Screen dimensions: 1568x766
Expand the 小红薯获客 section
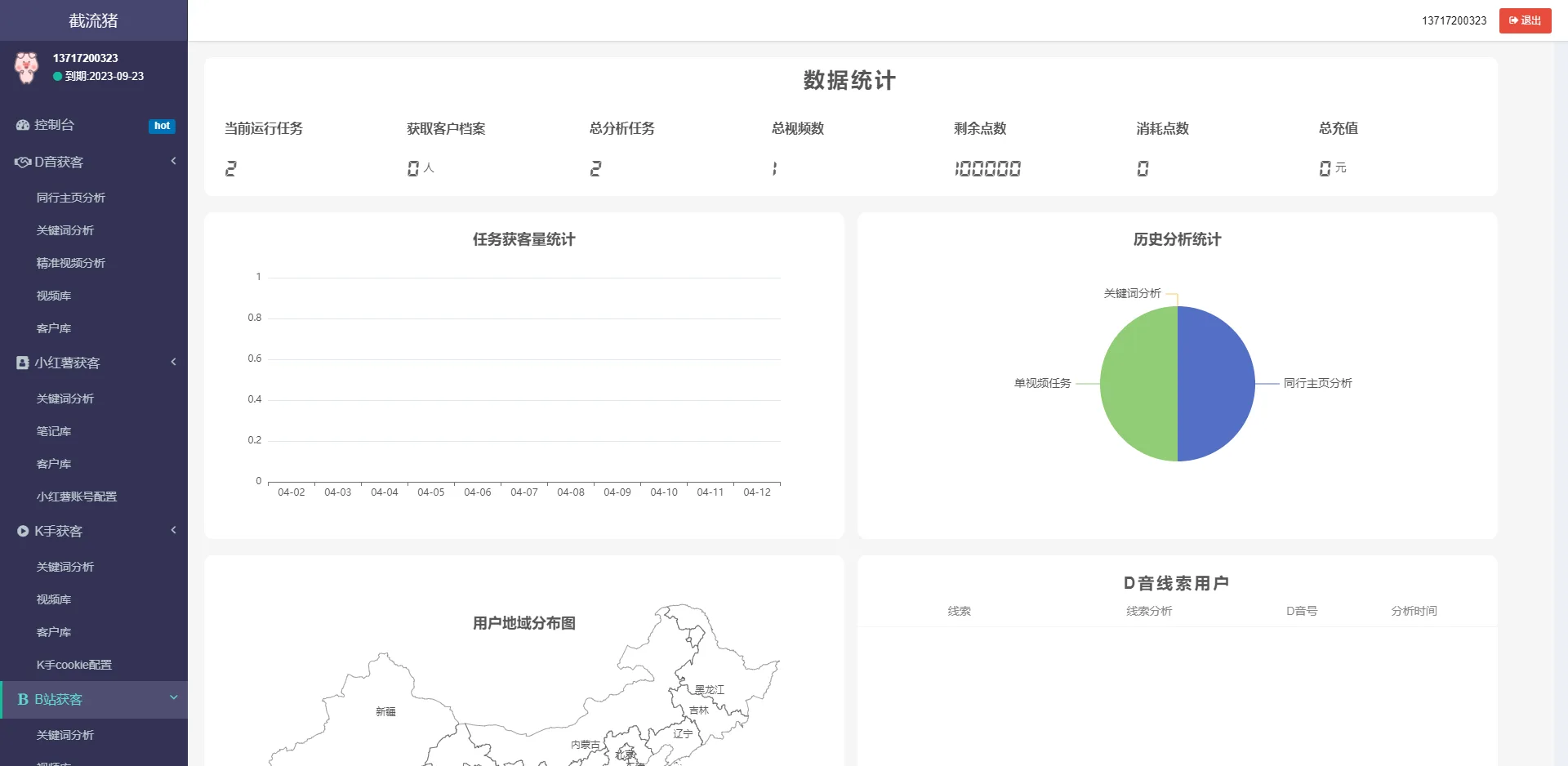(173, 362)
